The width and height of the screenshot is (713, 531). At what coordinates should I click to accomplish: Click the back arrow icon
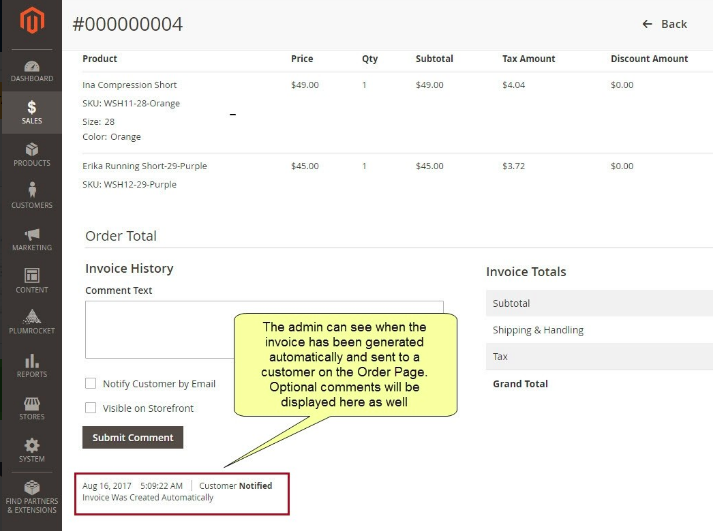tap(647, 24)
